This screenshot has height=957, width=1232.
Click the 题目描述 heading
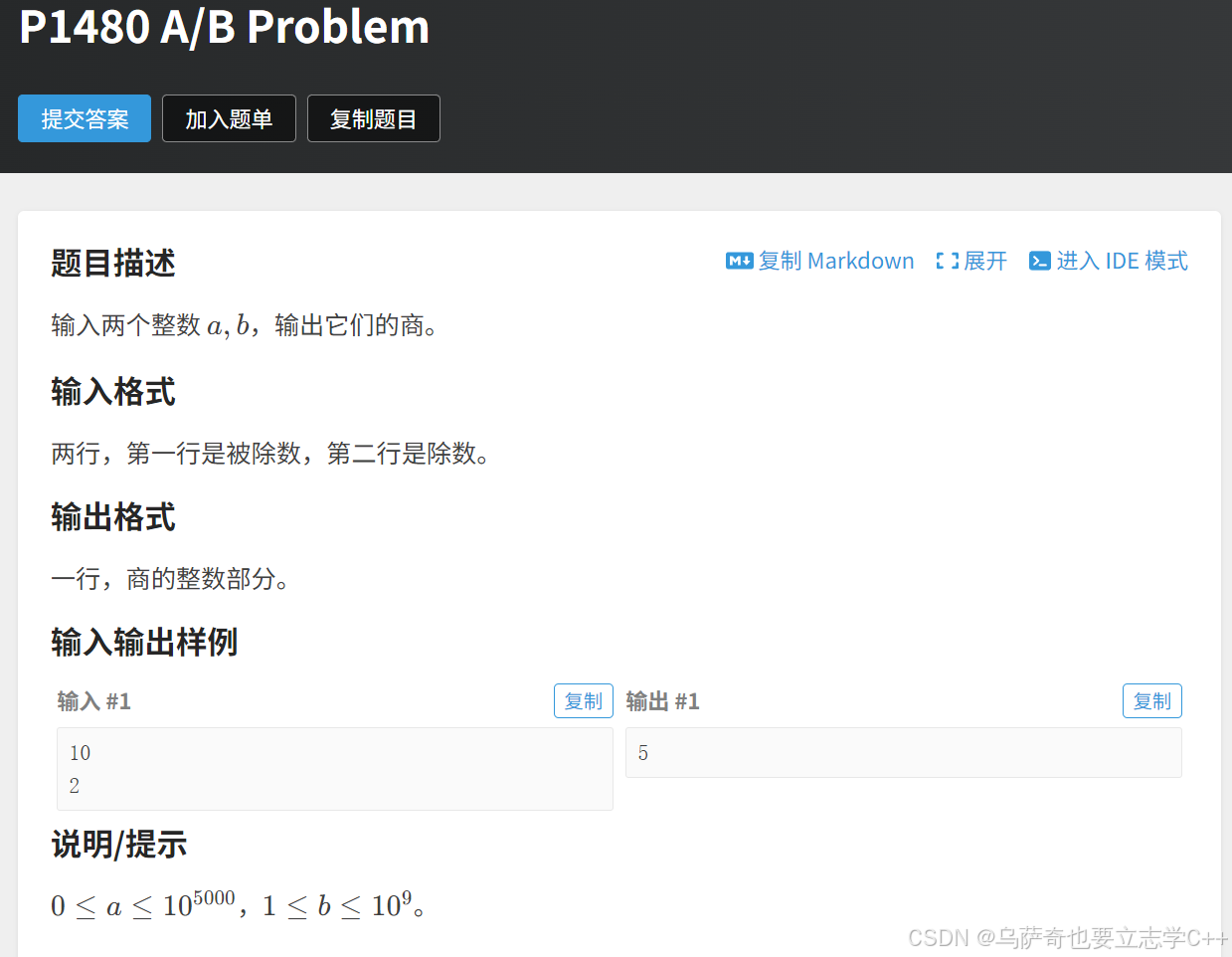click(x=113, y=264)
